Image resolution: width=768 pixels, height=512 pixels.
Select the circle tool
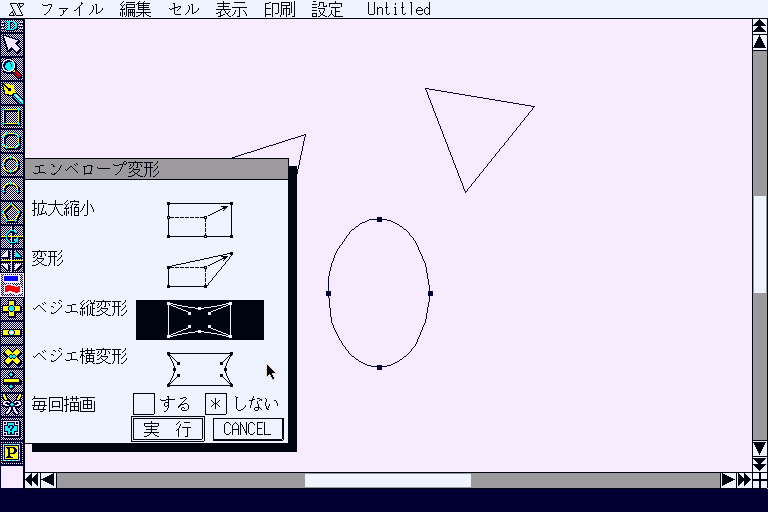(12, 165)
